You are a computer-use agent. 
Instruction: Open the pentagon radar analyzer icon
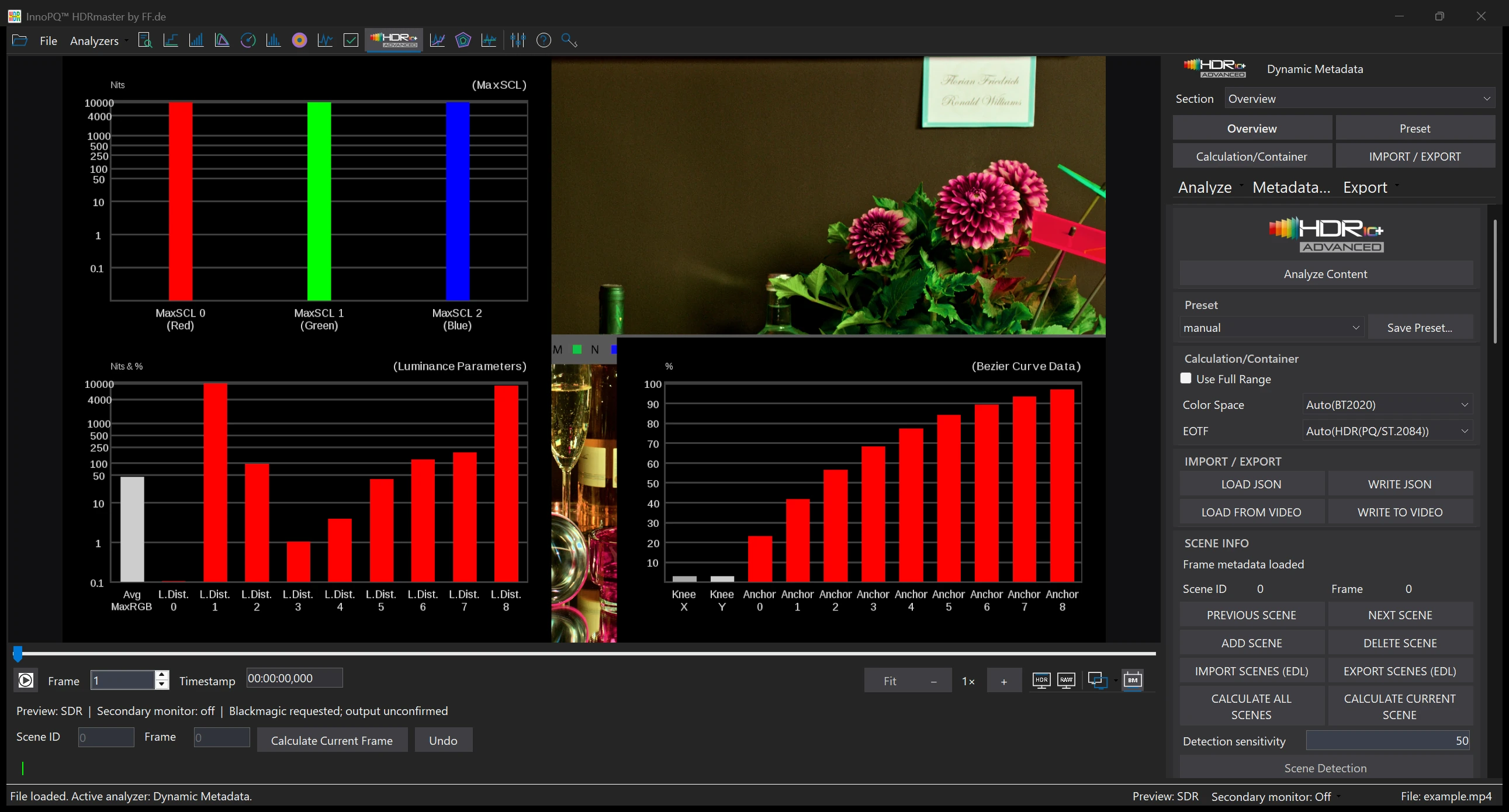point(463,40)
